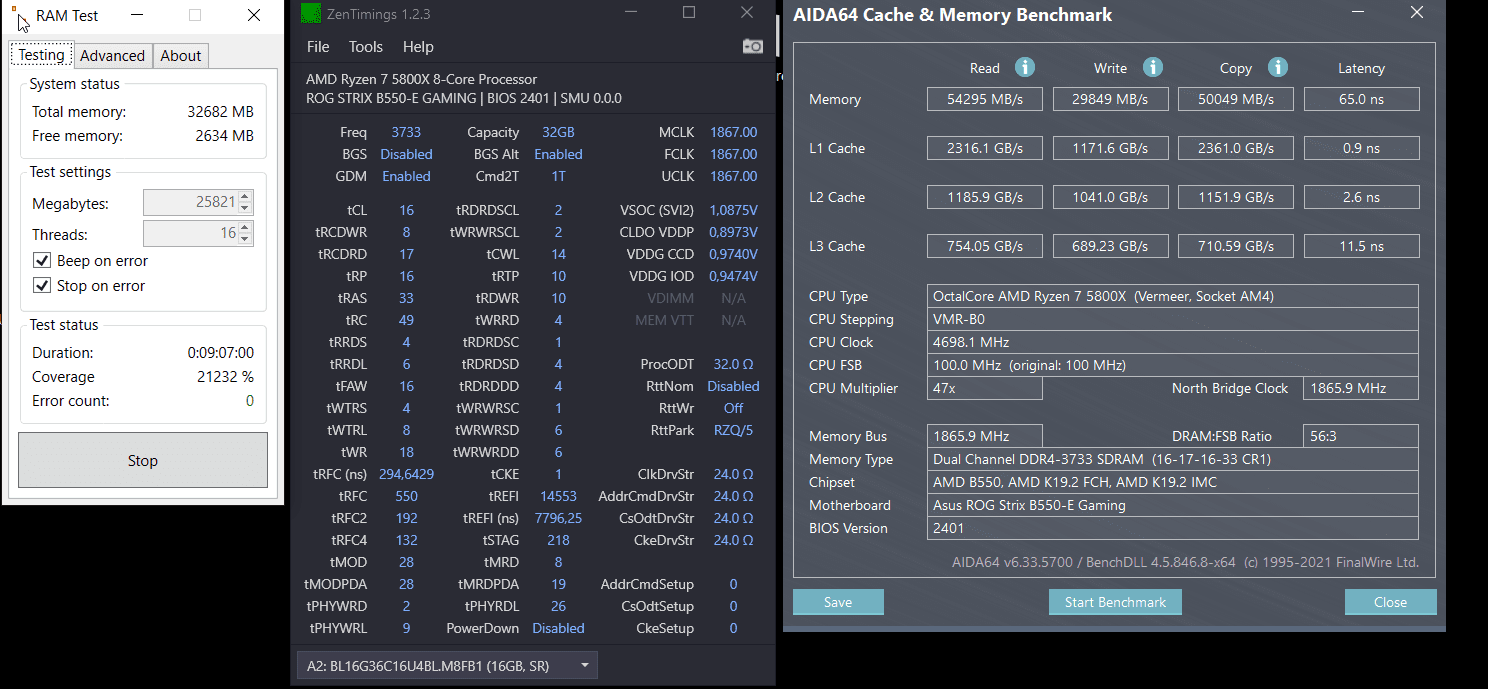The image size is (1488, 689).
Task: Maximize the ZenTimings window
Action: pos(689,13)
